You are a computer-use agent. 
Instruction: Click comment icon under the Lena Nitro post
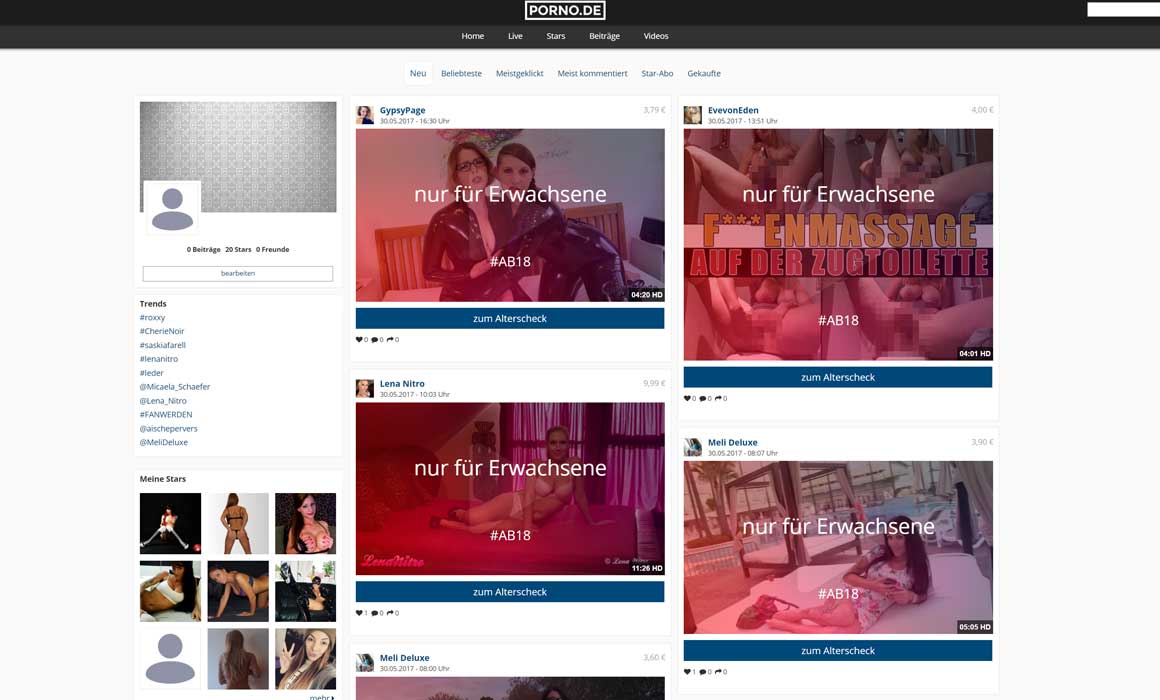(x=375, y=613)
